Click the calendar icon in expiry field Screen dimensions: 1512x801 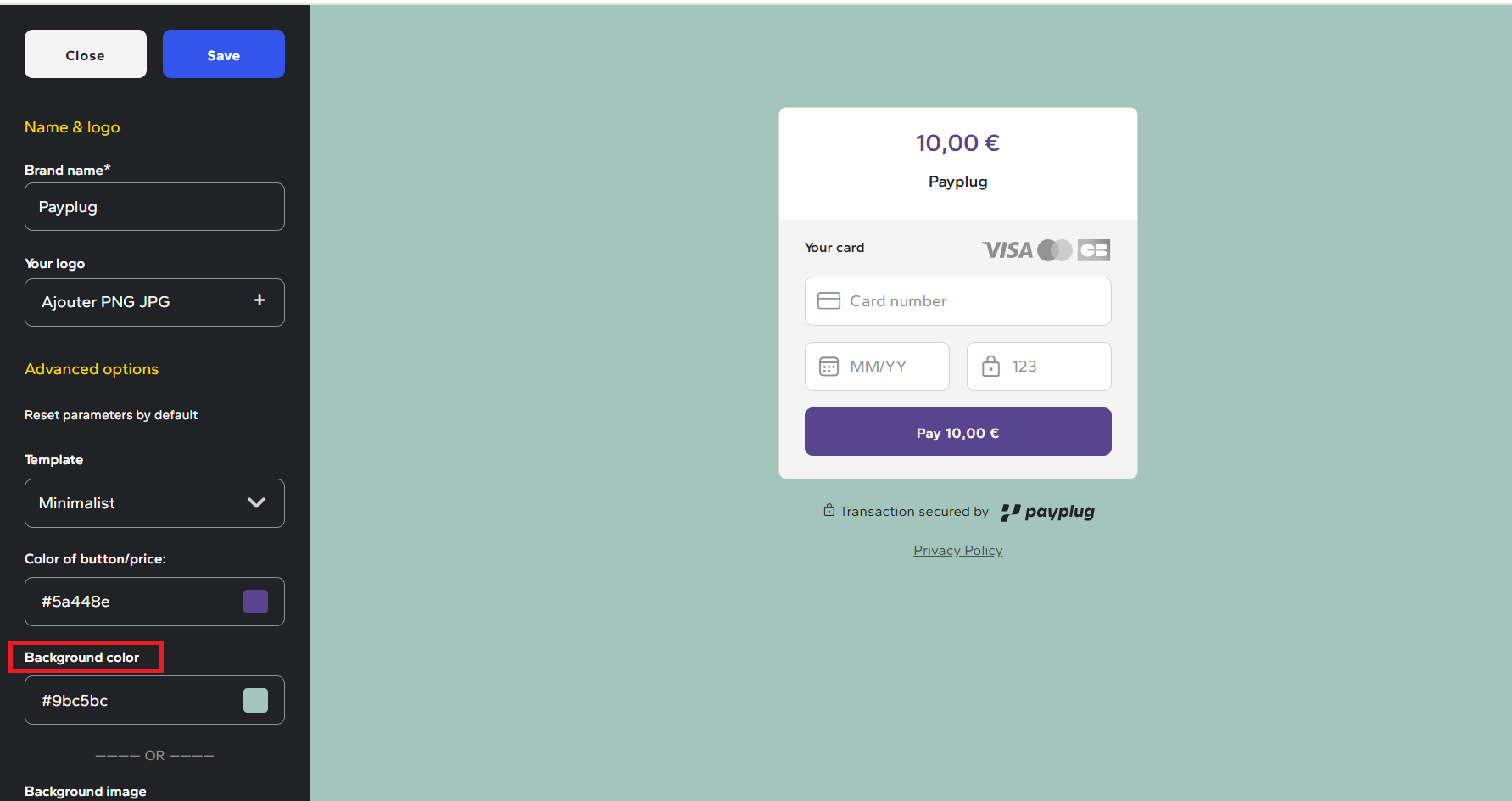click(829, 367)
